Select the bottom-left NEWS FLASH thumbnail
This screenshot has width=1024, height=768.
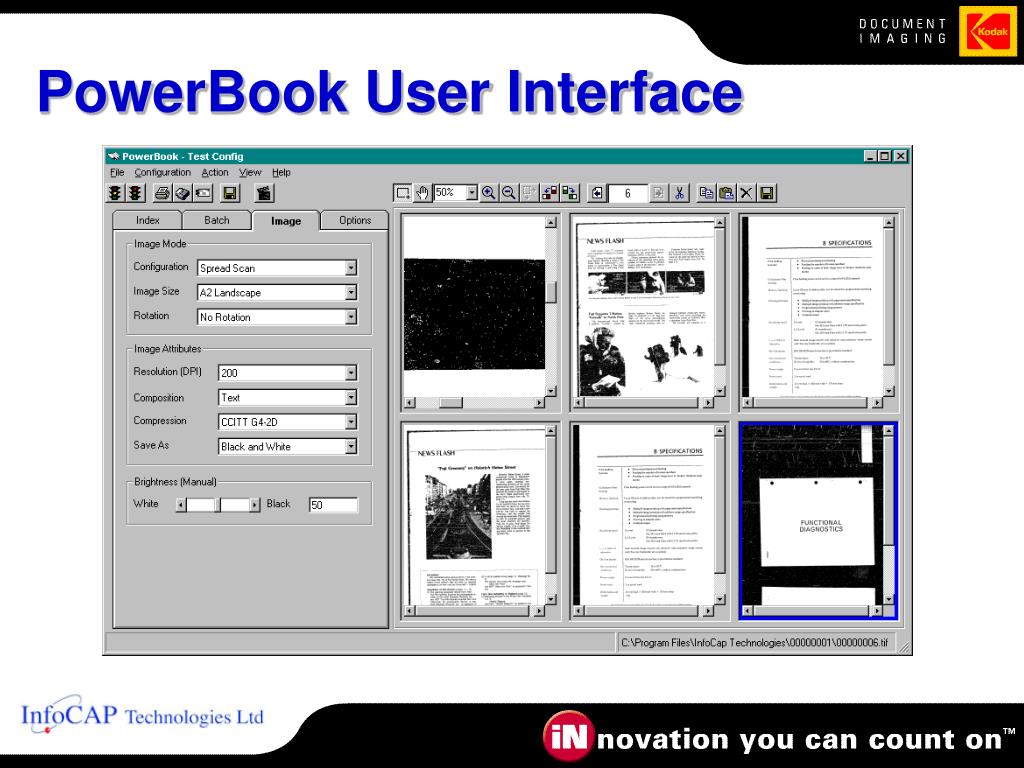(x=474, y=515)
